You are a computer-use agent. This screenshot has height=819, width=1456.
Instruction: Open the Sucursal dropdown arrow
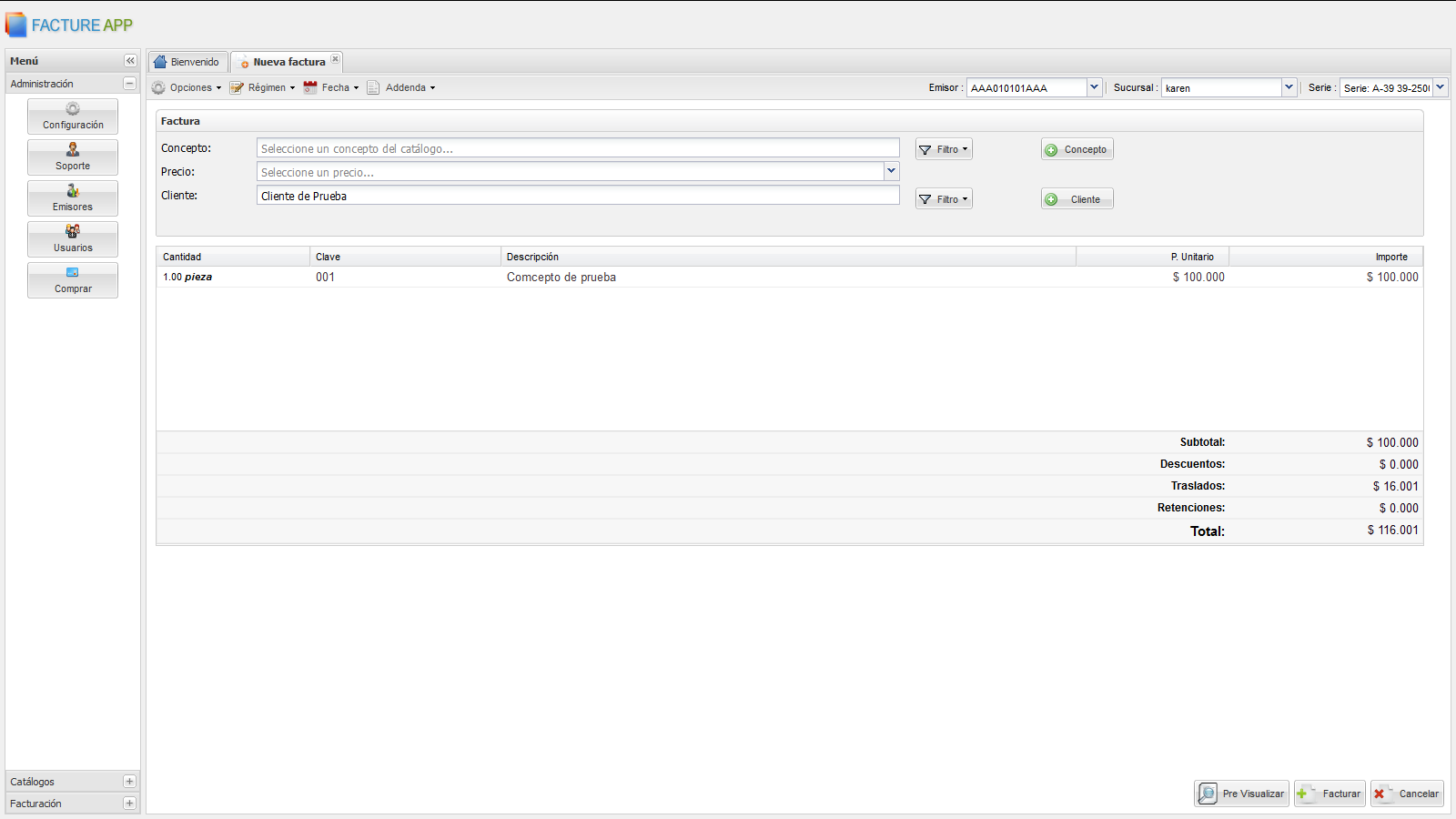[x=1289, y=87]
